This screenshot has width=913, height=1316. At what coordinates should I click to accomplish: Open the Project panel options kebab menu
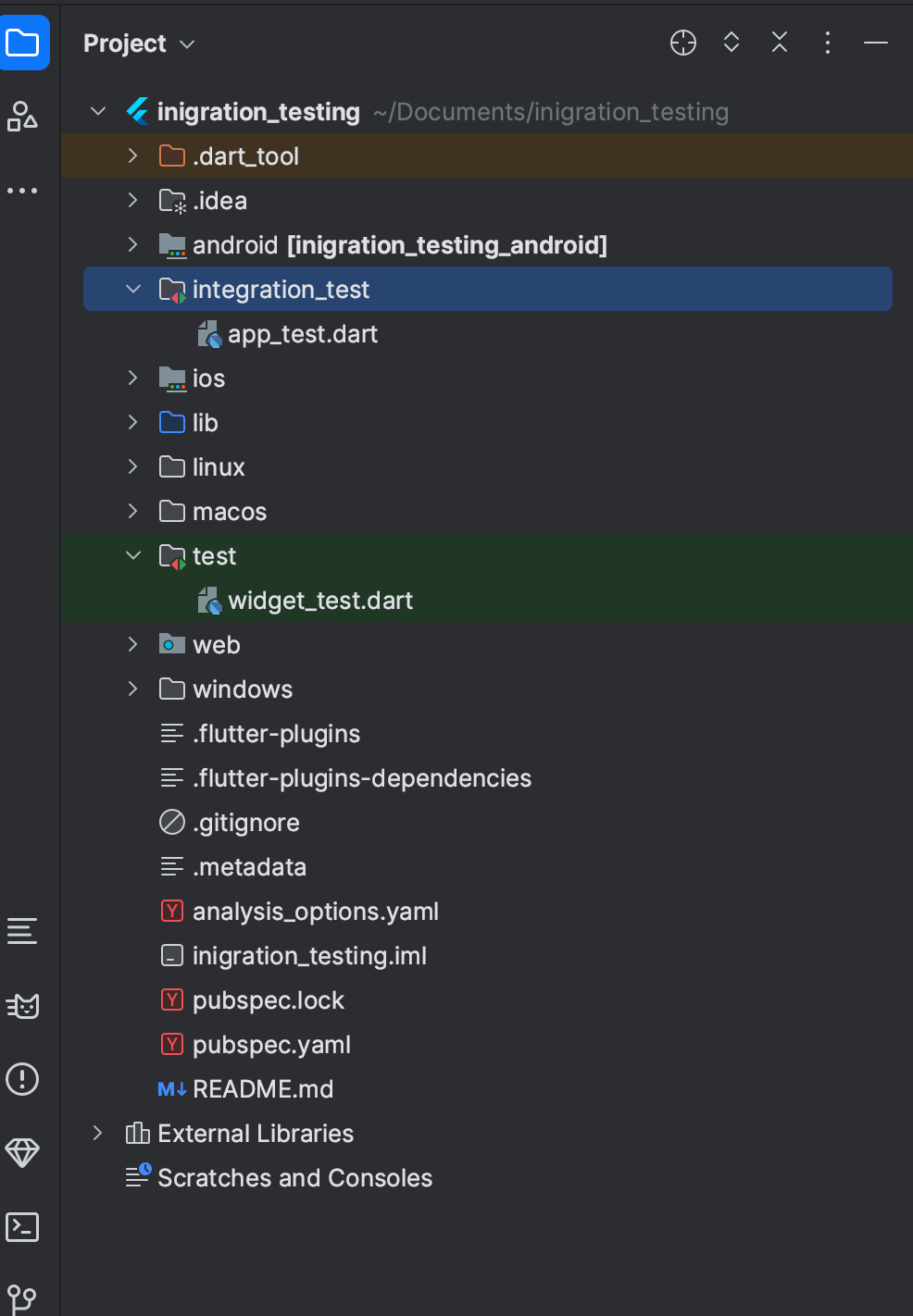coord(827,43)
